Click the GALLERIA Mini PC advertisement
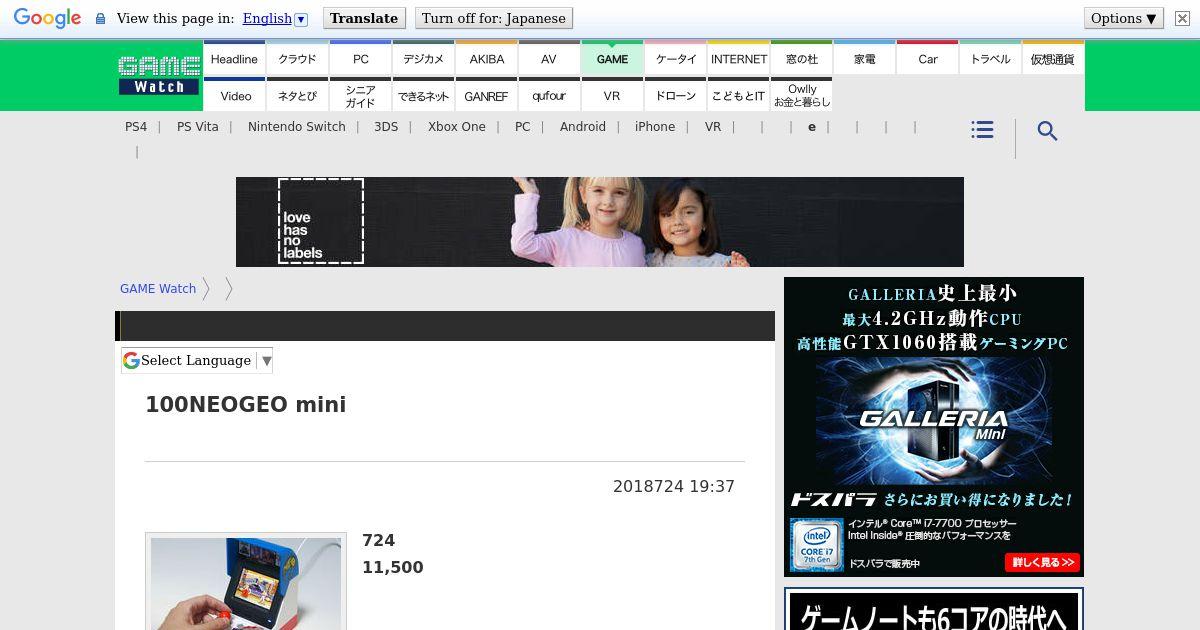The image size is (1200, 630). 934,427
